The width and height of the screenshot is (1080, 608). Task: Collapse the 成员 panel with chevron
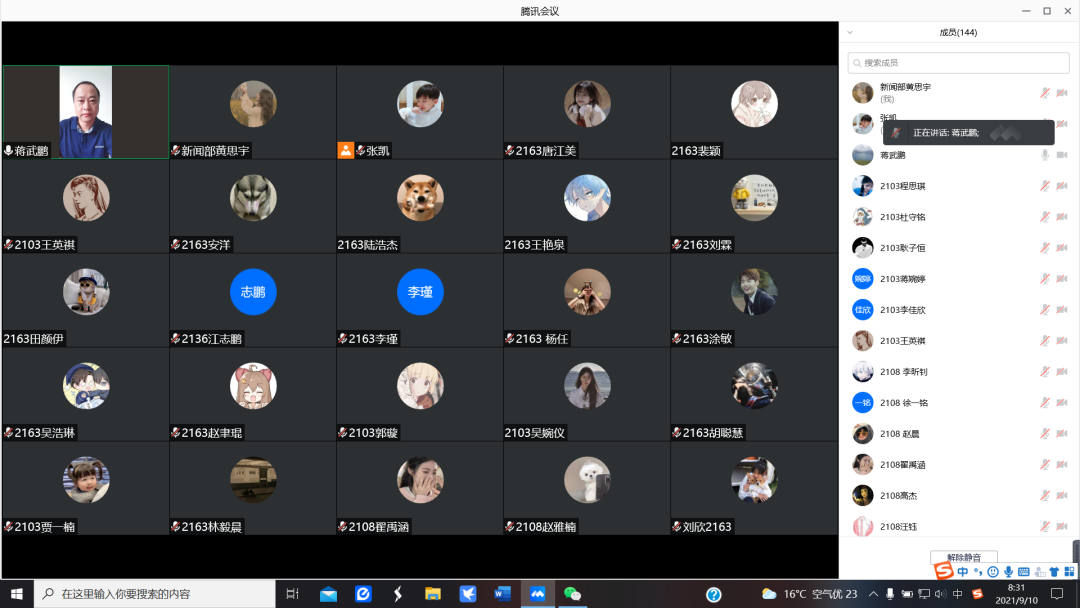click(850, 33)
